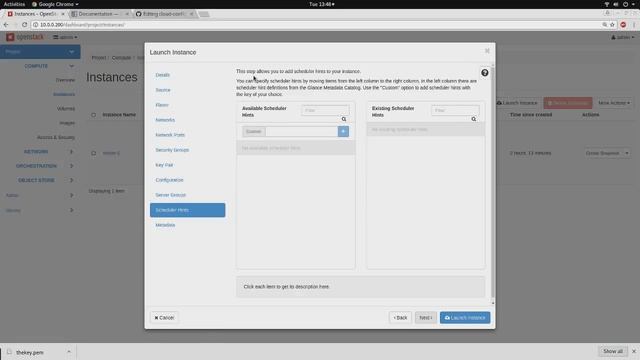The height and width of the screenshot is (360, 640).
Task: Open the red extension icon in Chrome toolbar
Action: click(x=623, y=24)
